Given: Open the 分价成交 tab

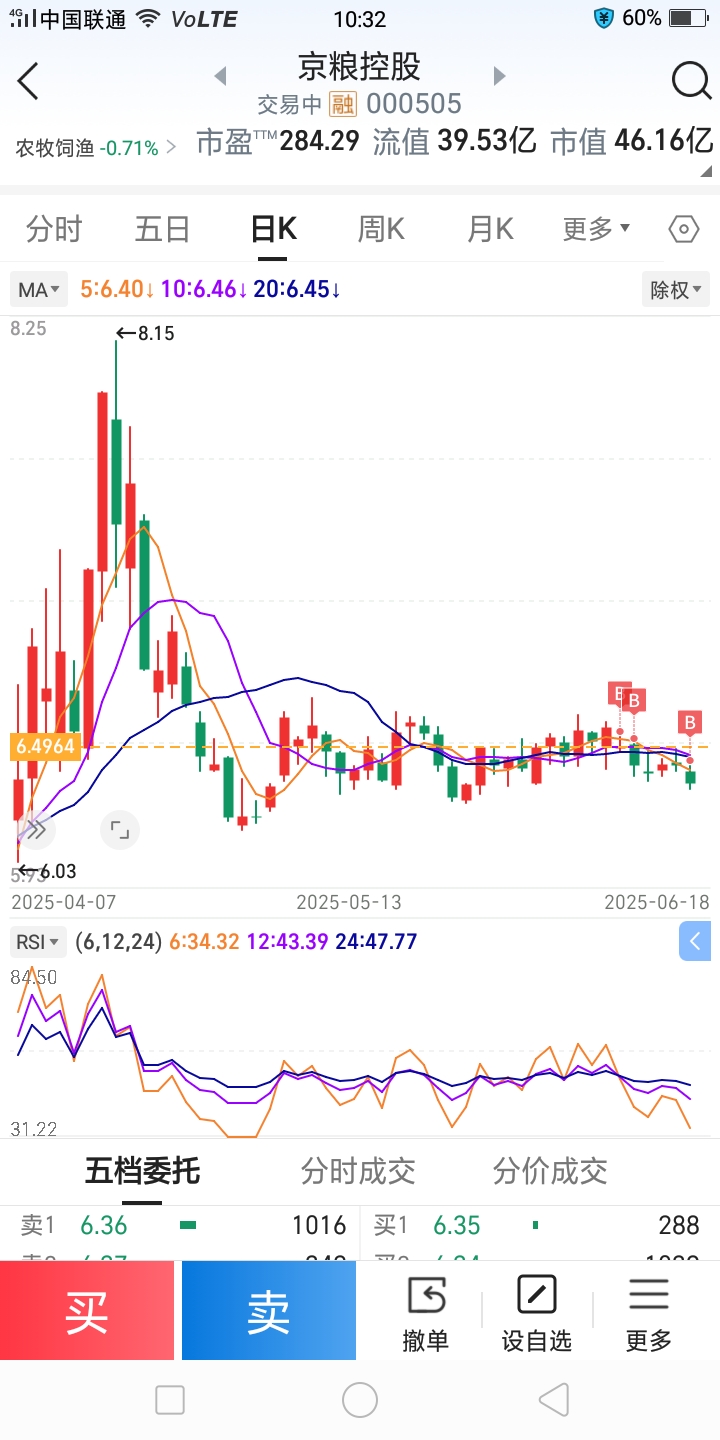Looking at the screenshot, I should click(550, 1170).
